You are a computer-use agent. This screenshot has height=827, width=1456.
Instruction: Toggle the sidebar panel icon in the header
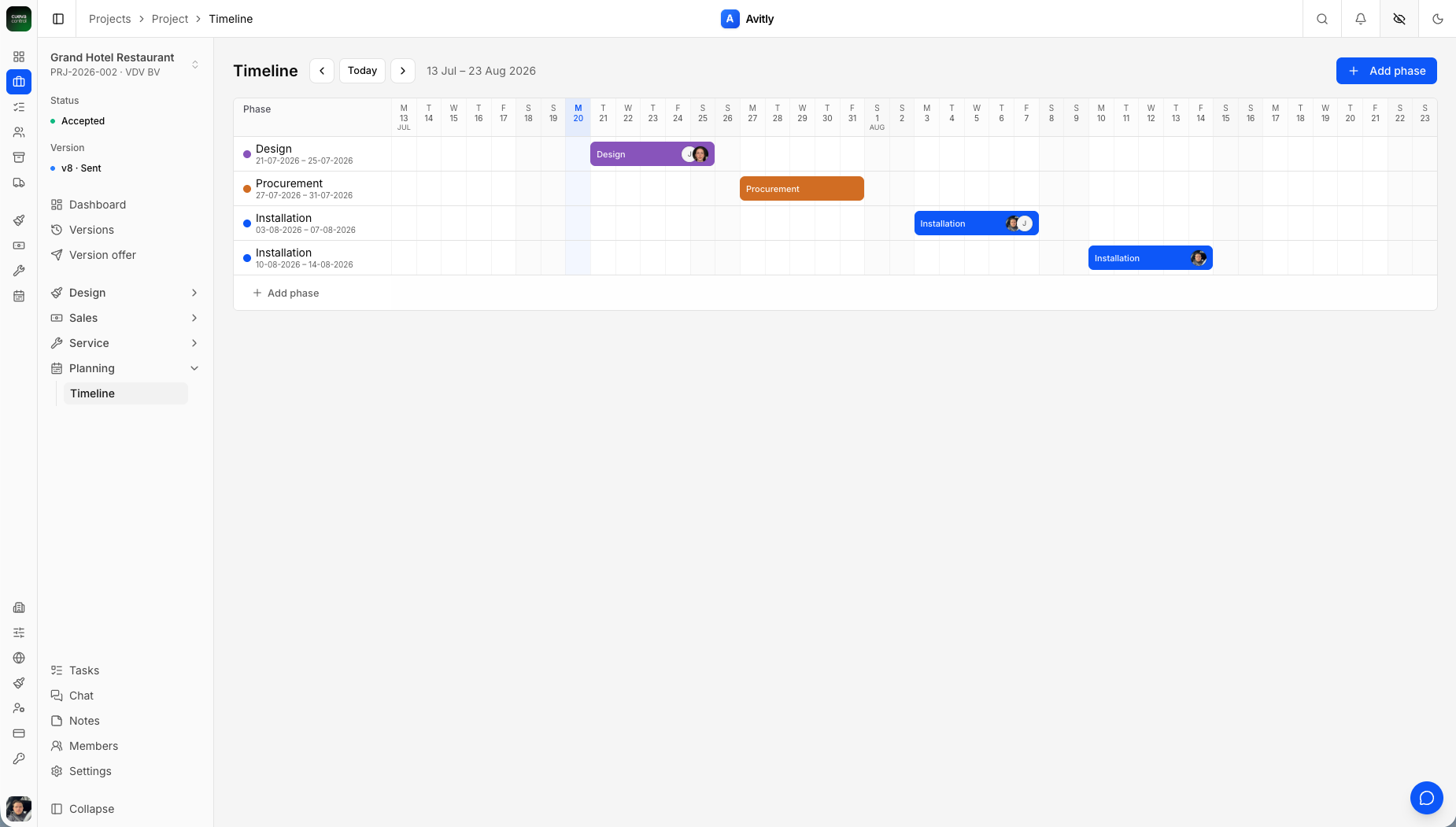pyautogui.click(x=58, y=19)
